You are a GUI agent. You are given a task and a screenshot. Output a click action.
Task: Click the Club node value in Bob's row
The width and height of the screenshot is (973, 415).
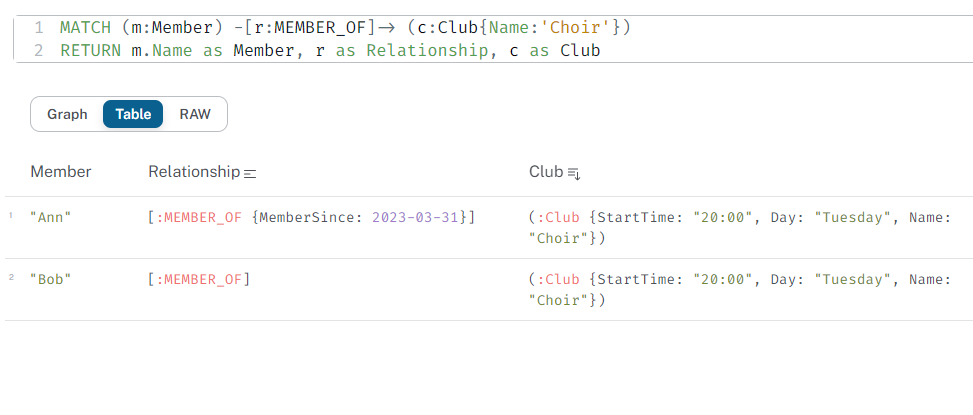(739, 289)
